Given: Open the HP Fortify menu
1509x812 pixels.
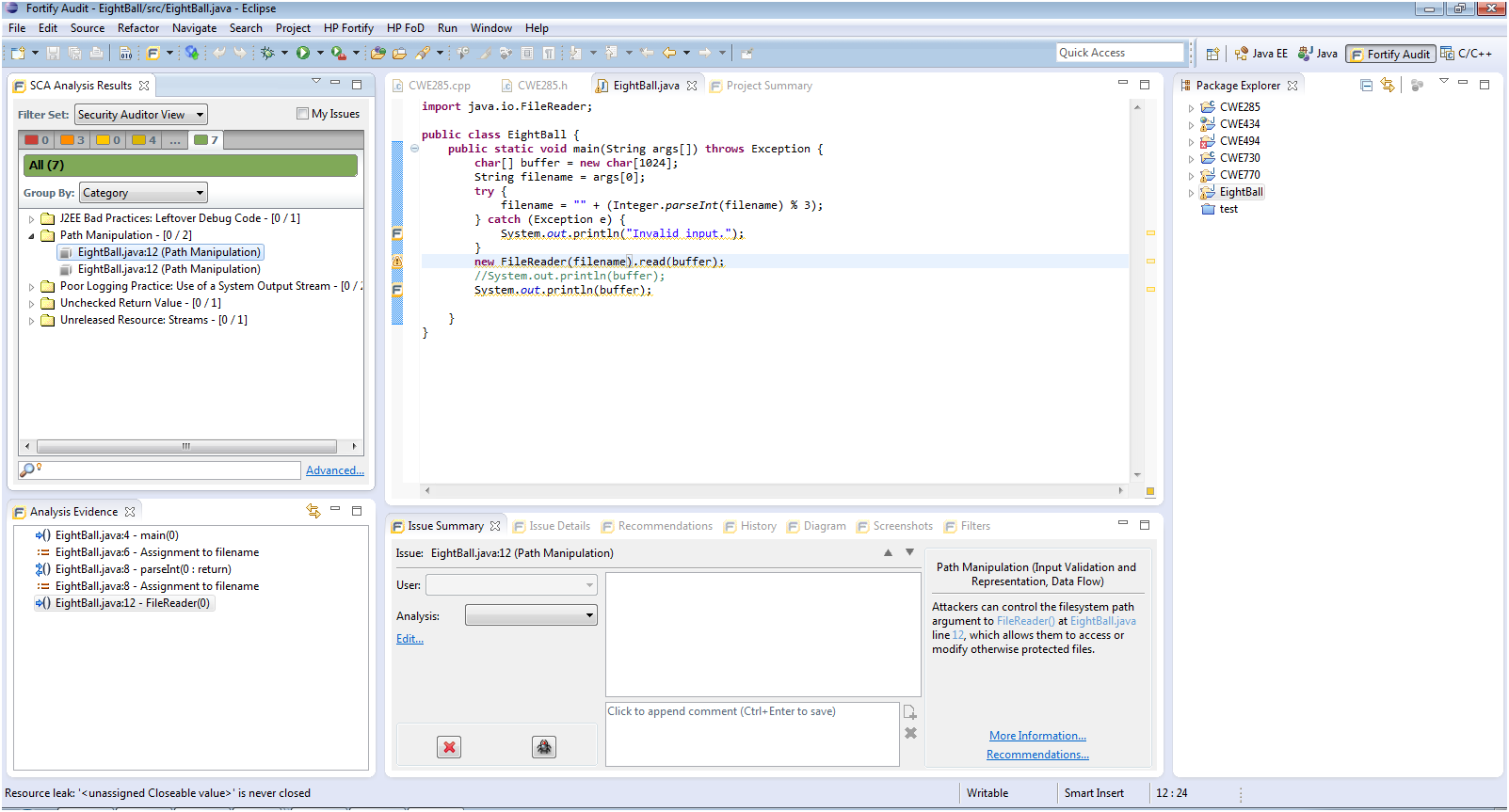Looking at the screenshot, I should pyautogui.click(x=348, y=28).
